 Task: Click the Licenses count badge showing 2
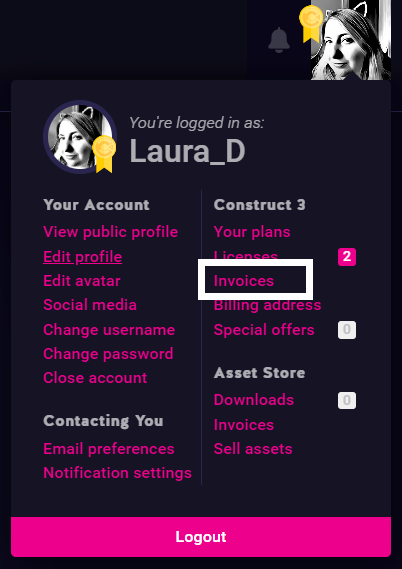pos(347,257)
